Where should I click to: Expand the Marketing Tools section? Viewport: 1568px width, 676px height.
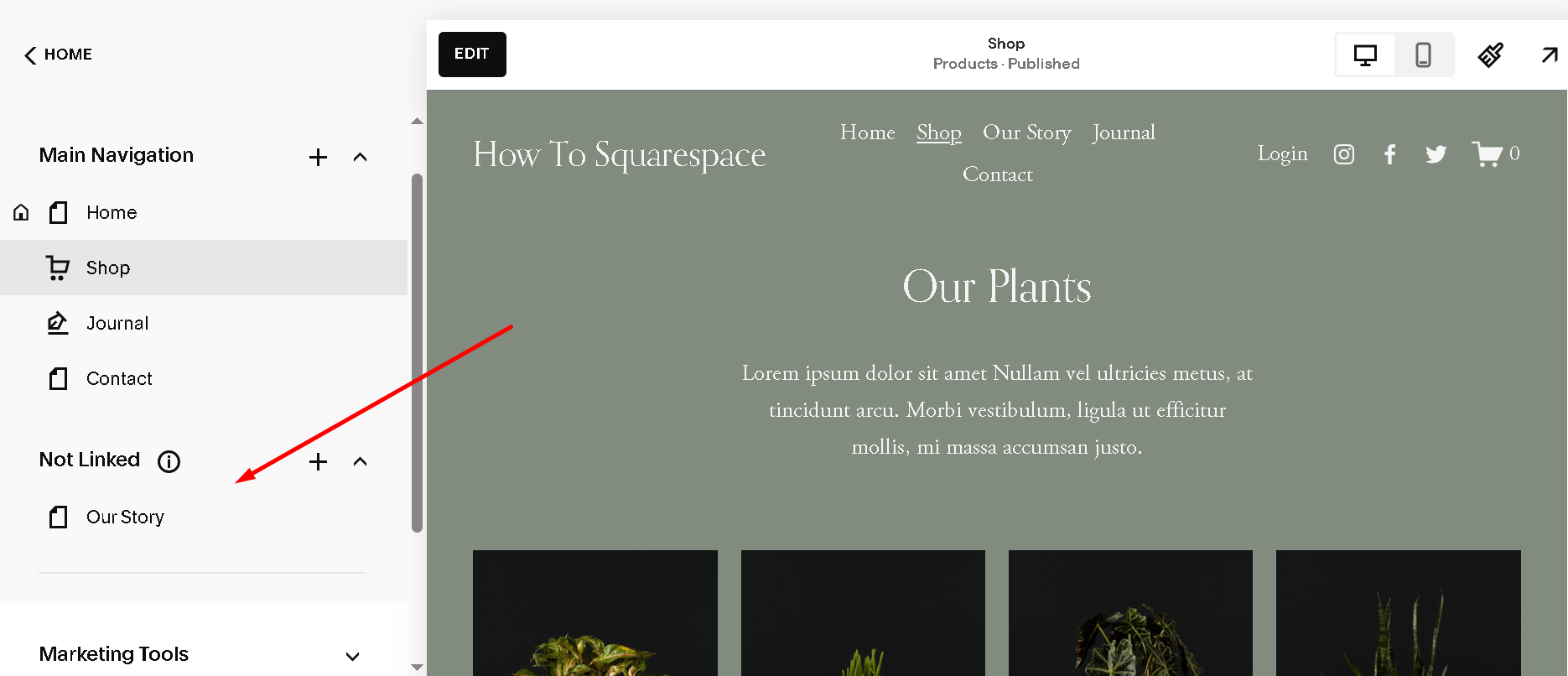tap(353, 657)
